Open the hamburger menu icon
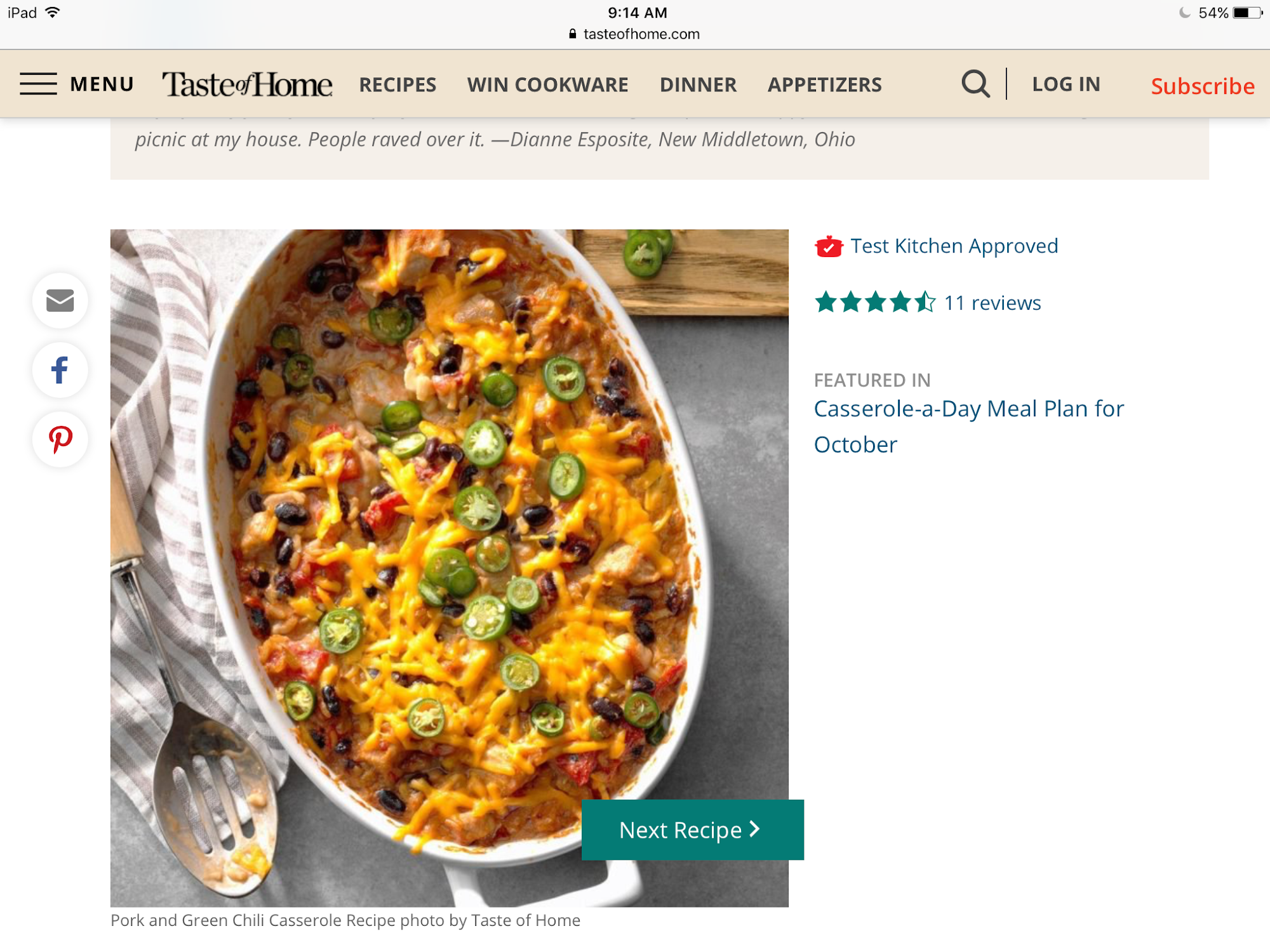This screenshot has width=1270, height=952. (x=38, y=84)
